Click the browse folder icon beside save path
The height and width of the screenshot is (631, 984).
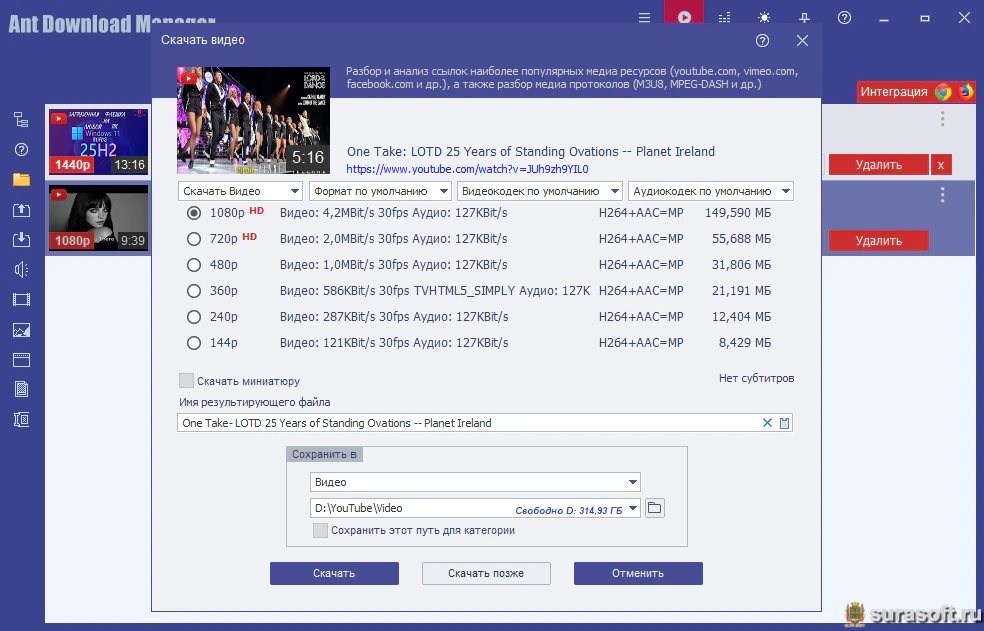pos(654,508)
